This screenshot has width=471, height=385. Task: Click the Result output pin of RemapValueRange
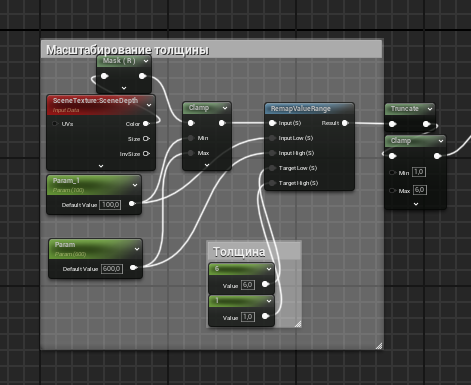click(x=345, y=123)
